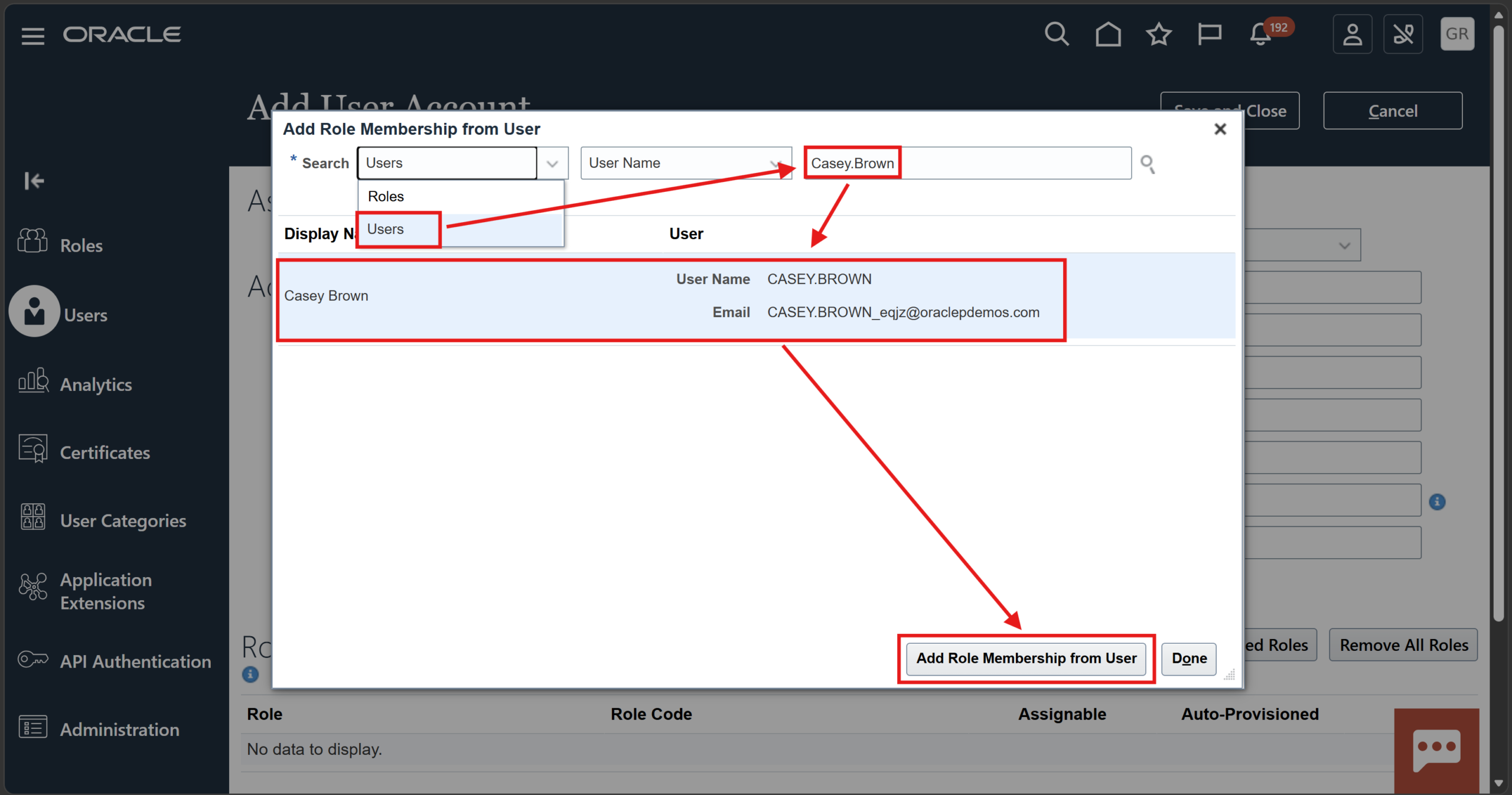Expand the Search Users dropdown arrow

coord(553,164)
